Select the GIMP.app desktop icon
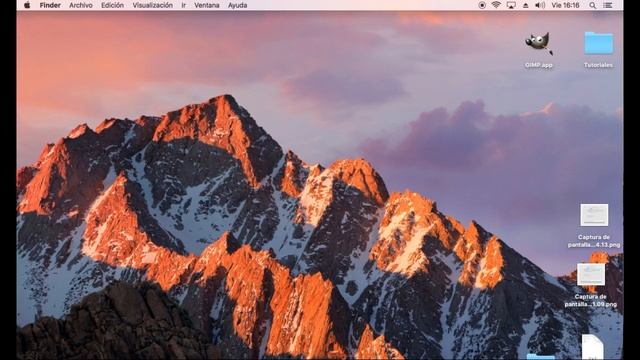The width and height of the screenshot is (640, 360). coord(539,44)
